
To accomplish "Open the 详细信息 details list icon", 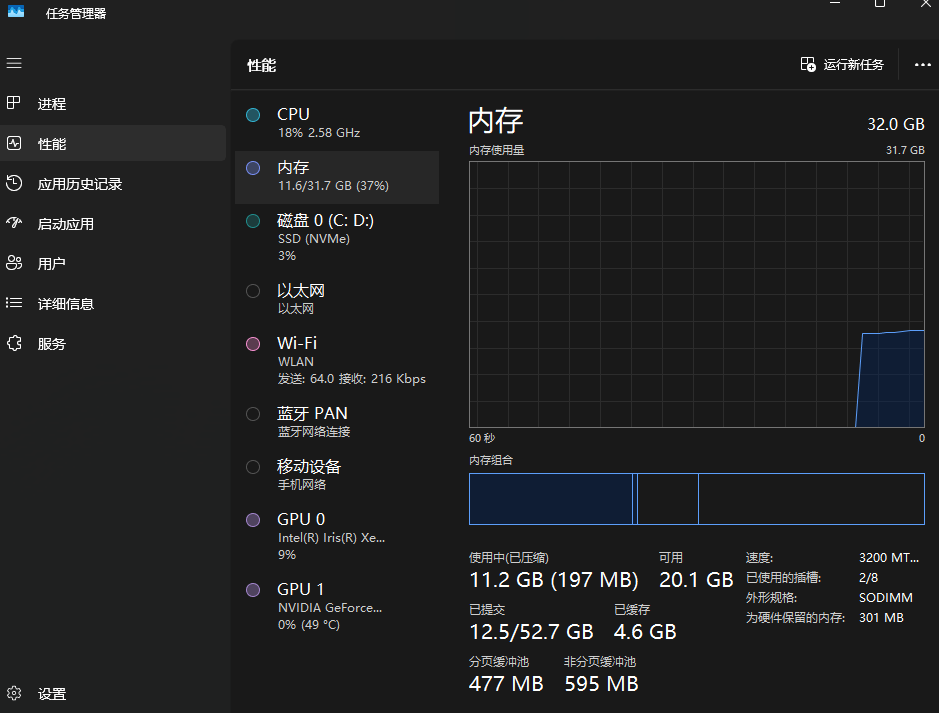I will (14, 303).
